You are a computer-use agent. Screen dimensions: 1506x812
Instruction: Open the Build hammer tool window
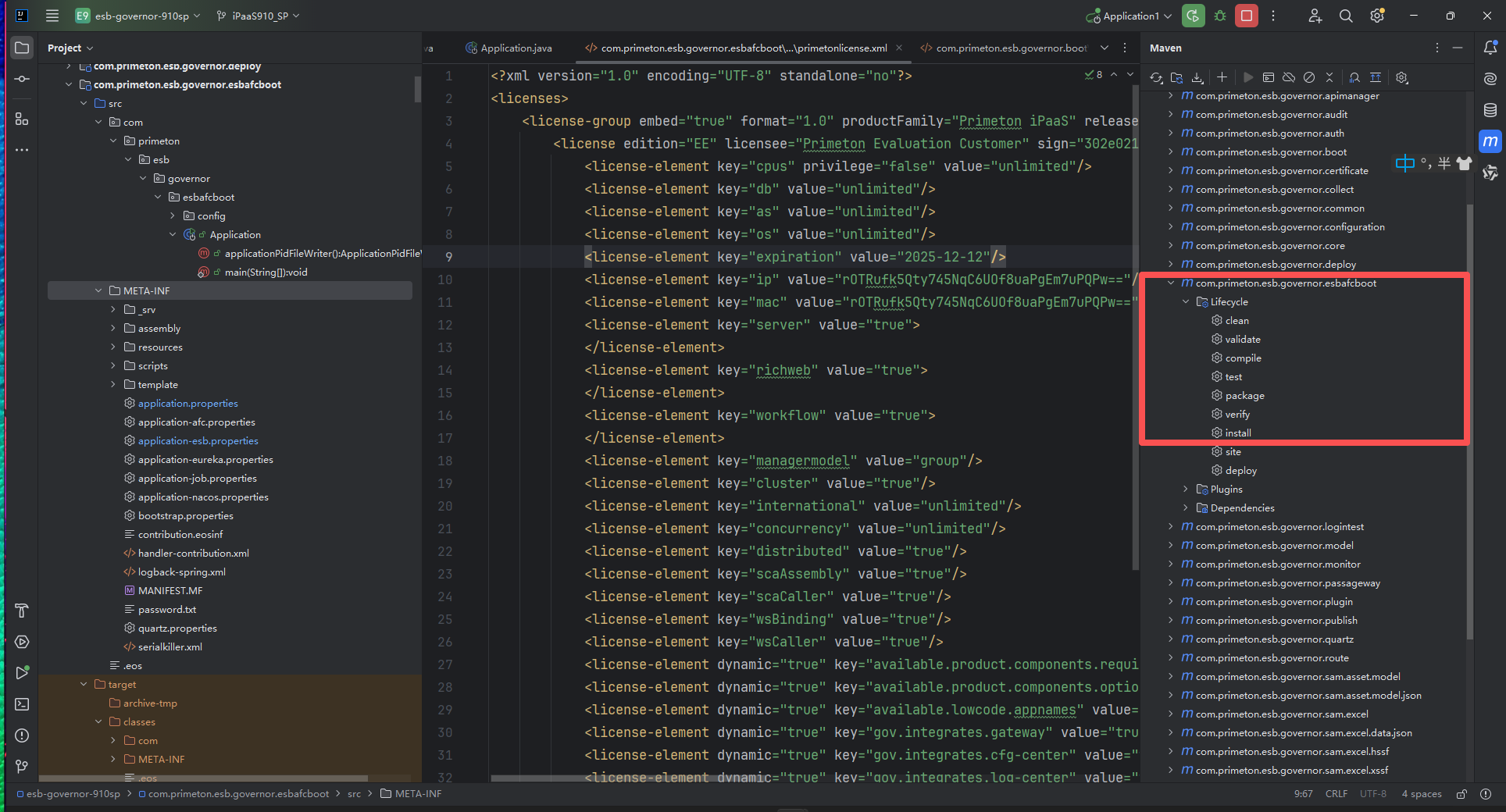(x=22, y=611)
